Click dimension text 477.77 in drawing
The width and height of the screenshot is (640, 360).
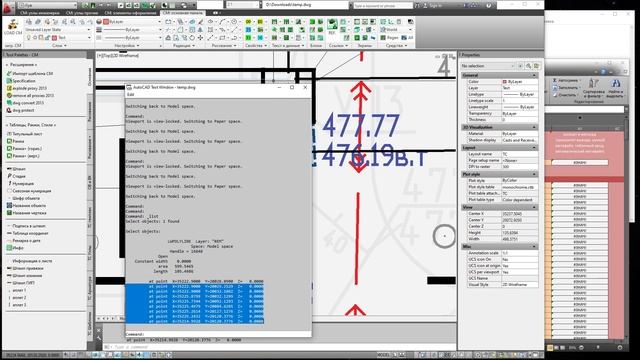(361, 125)
